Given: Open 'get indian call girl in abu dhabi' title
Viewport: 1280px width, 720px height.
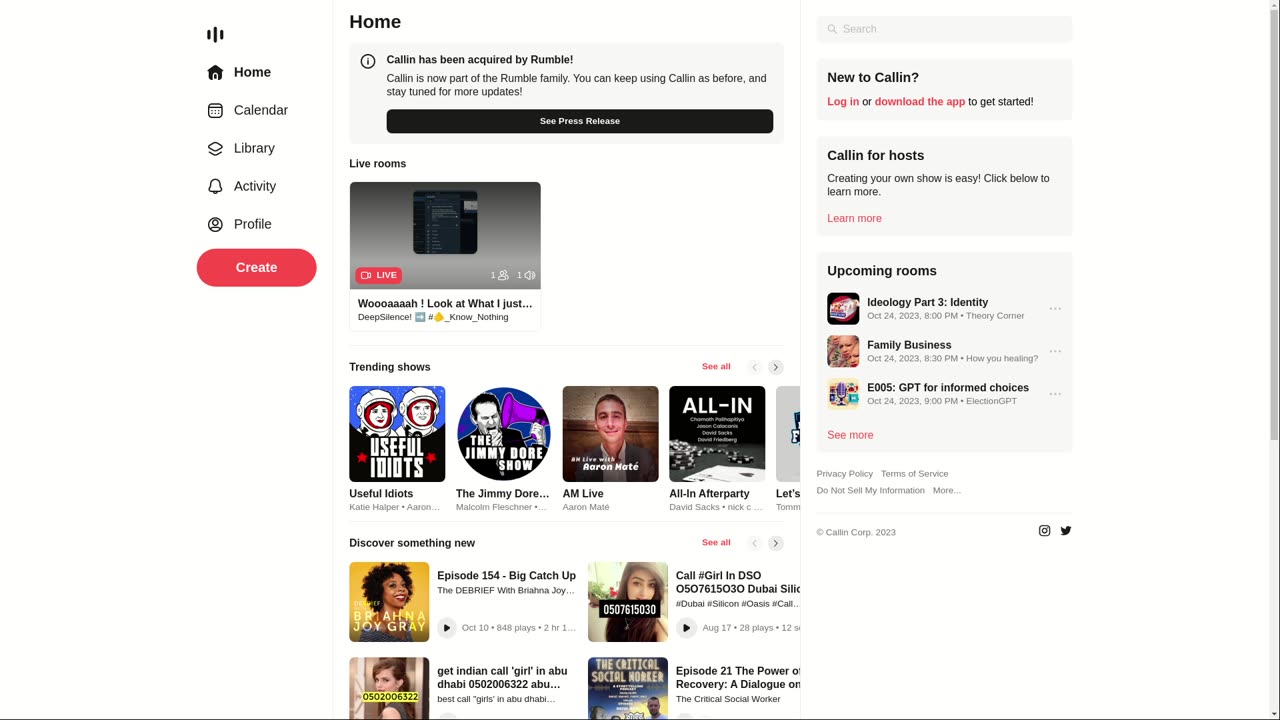Looking at the screenshot, I should [502, 678].
